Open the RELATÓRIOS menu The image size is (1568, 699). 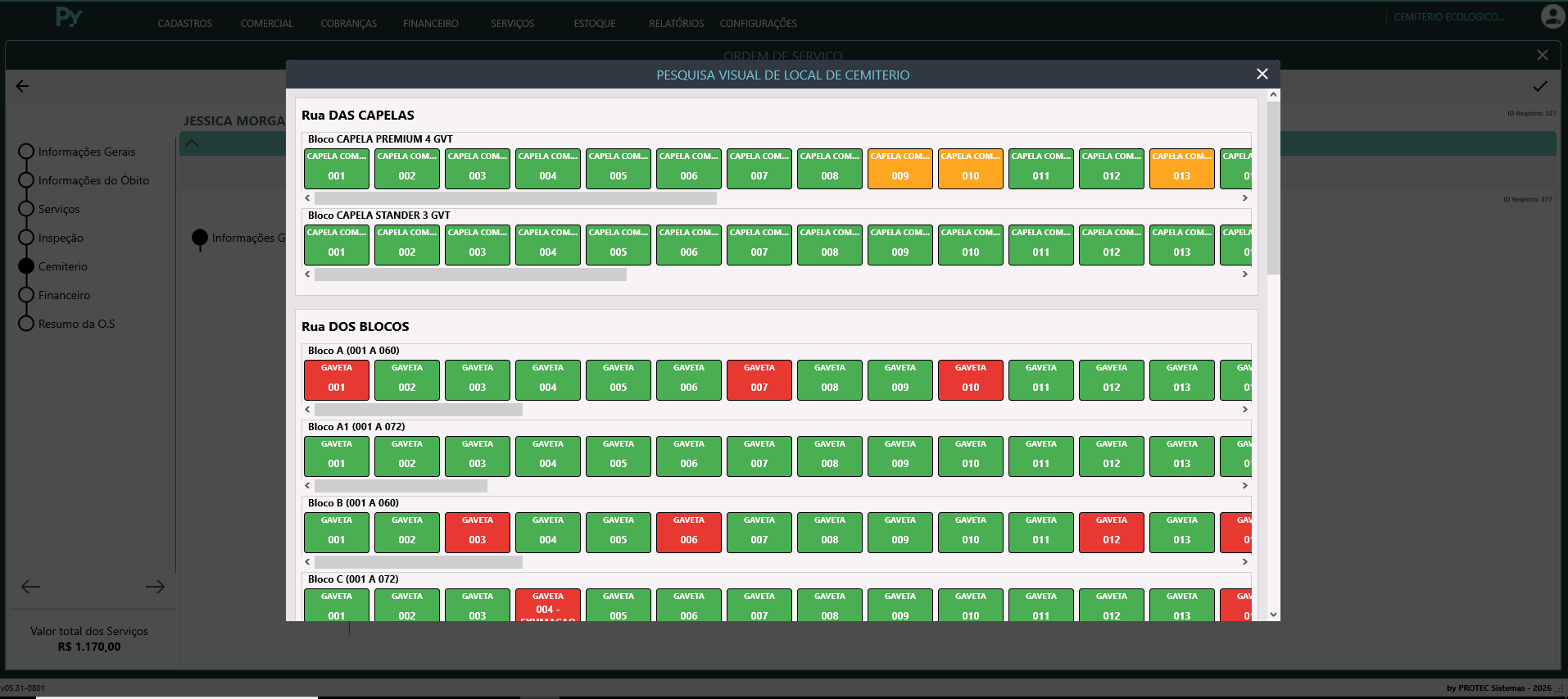pos(677,24)
